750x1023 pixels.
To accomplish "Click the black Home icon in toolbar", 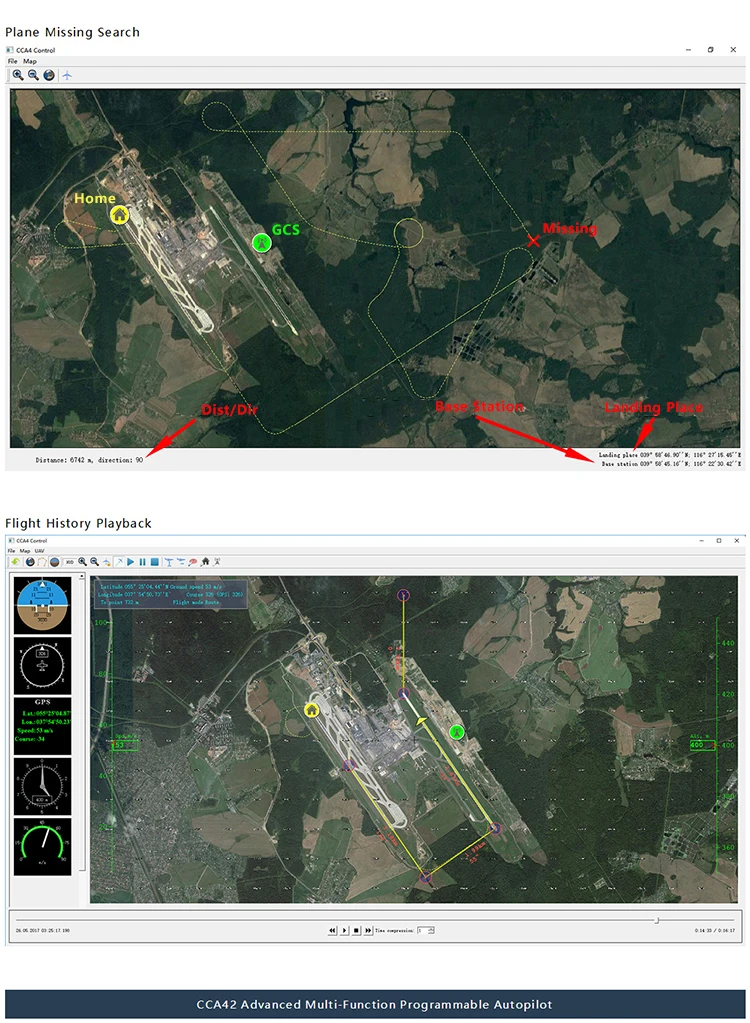I will 205,562.
